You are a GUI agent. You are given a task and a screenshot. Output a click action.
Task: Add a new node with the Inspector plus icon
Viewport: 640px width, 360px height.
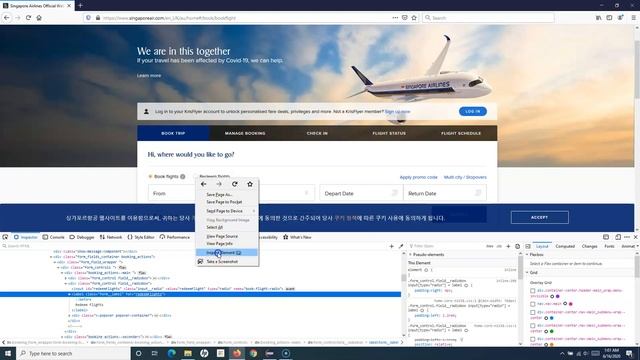(391, 246)
